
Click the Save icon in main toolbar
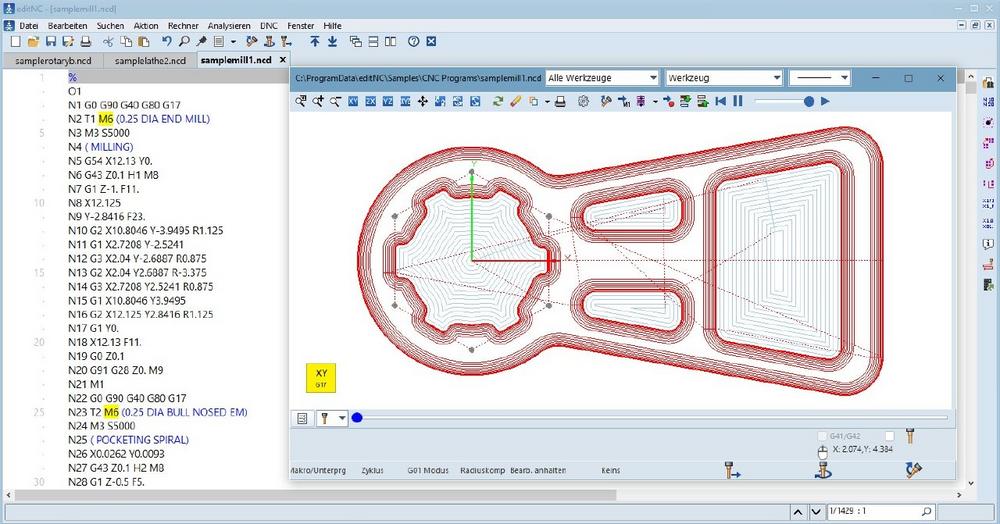tap(51, 42)
